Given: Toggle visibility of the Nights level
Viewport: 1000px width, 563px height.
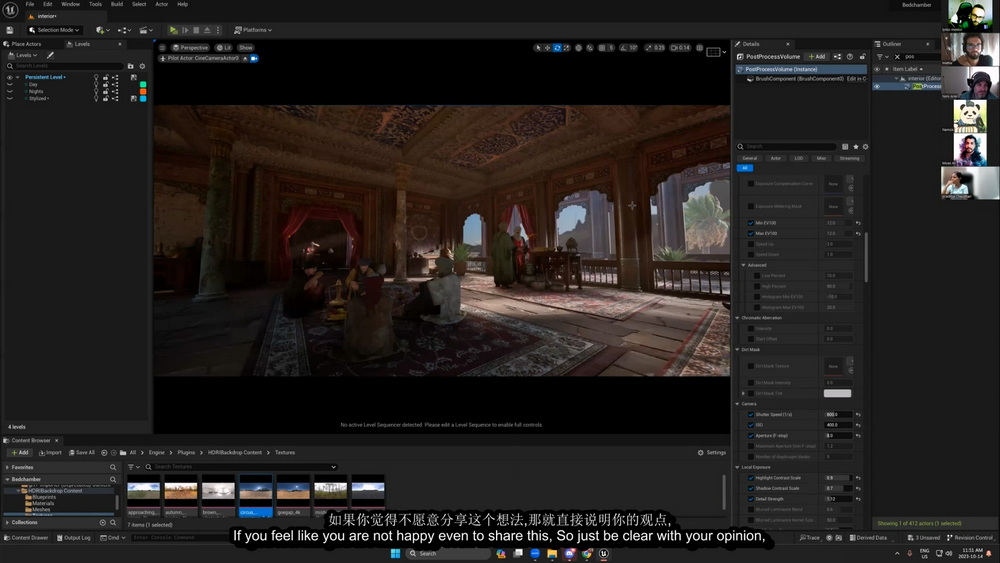Looking at the screenshot, I should click(x=10, y=91).
